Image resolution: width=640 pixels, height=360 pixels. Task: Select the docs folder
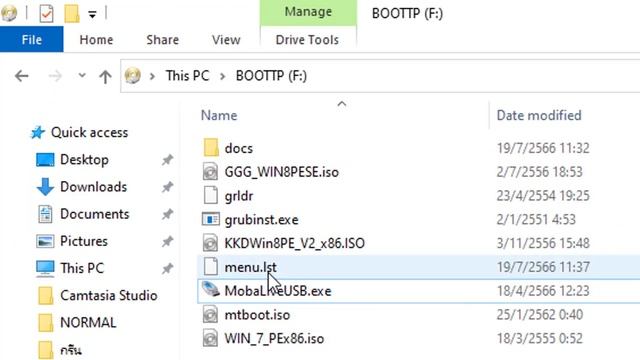(x=238, y=148)
